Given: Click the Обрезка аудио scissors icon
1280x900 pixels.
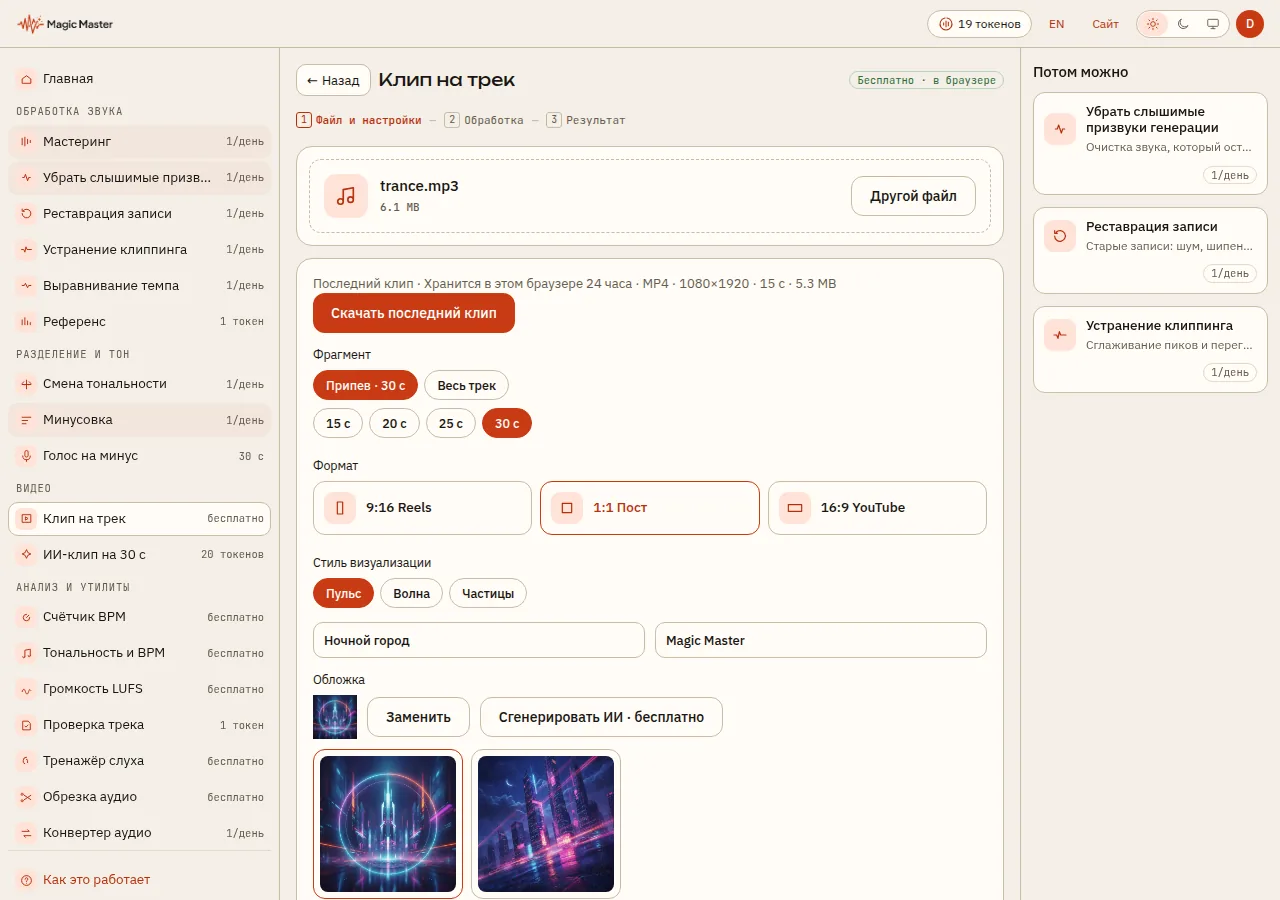Looking at the screenshot, I should tap(26, 796).
